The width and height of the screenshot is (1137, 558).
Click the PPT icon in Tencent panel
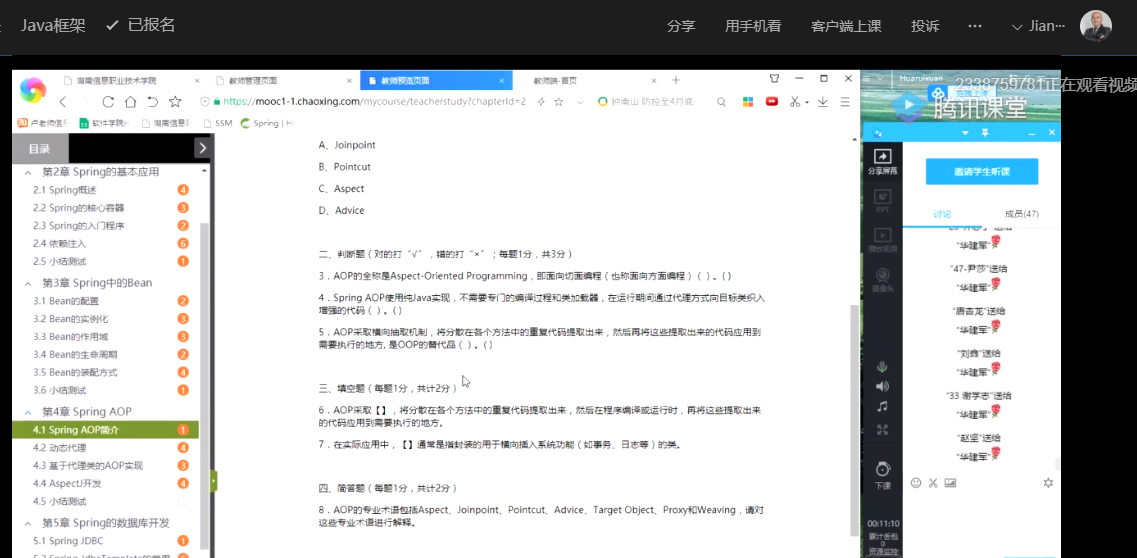882,201
